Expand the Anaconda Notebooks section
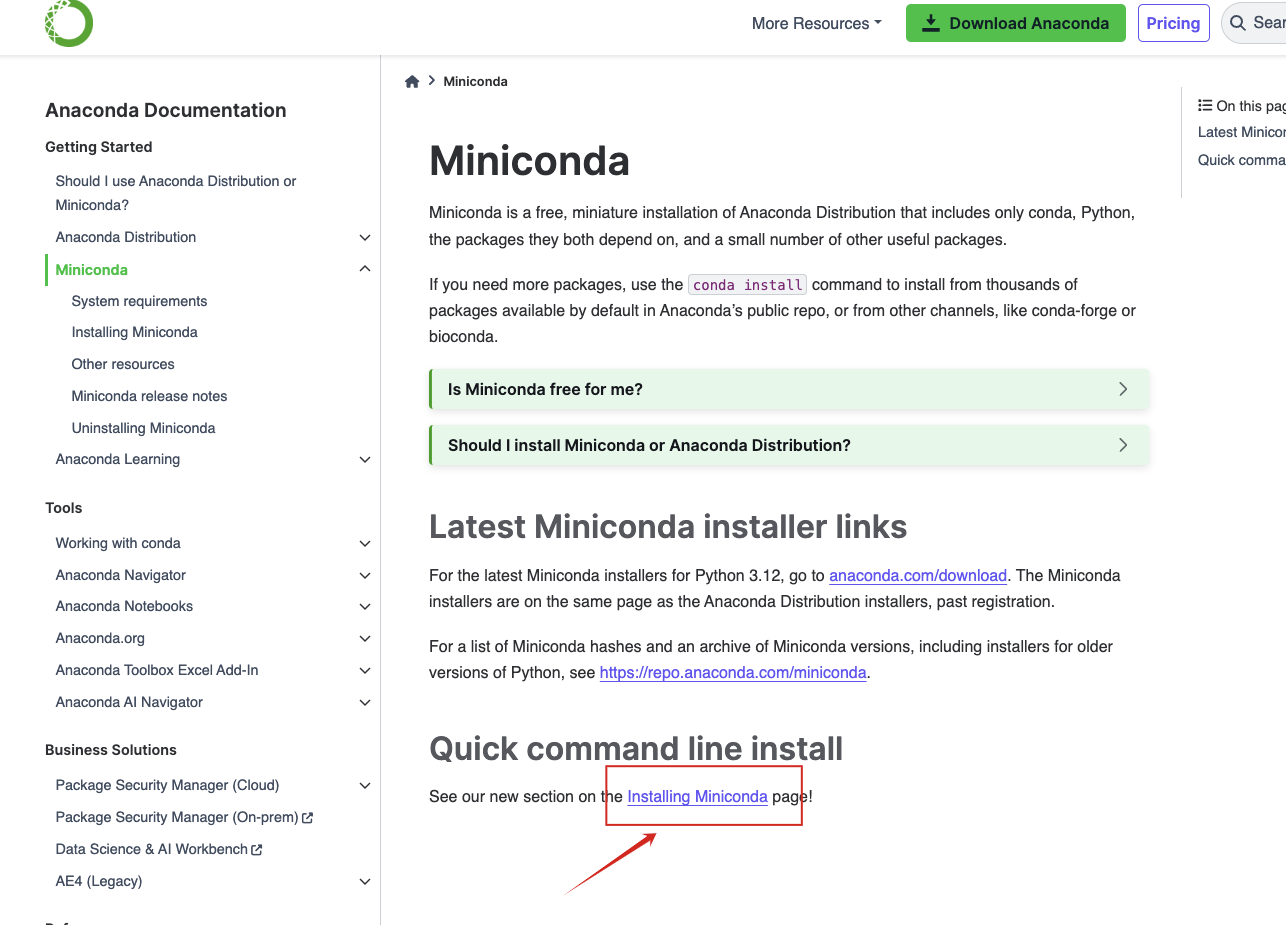The height and width of the screenshot is (925, 1286). pos(365,606)
